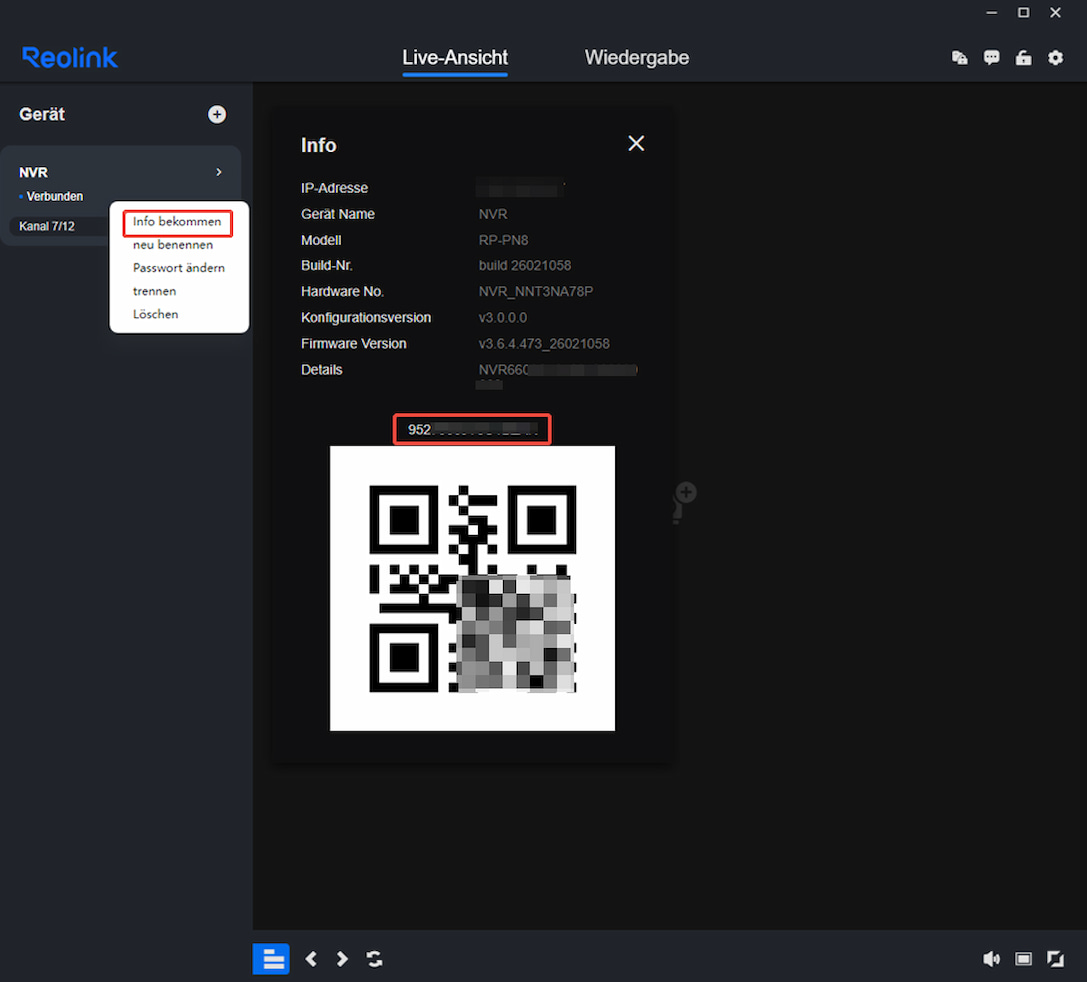Choose Passwort ändern from menu
The width and height of the screenshot is (1087, 982).
click(x=179, y=268)
